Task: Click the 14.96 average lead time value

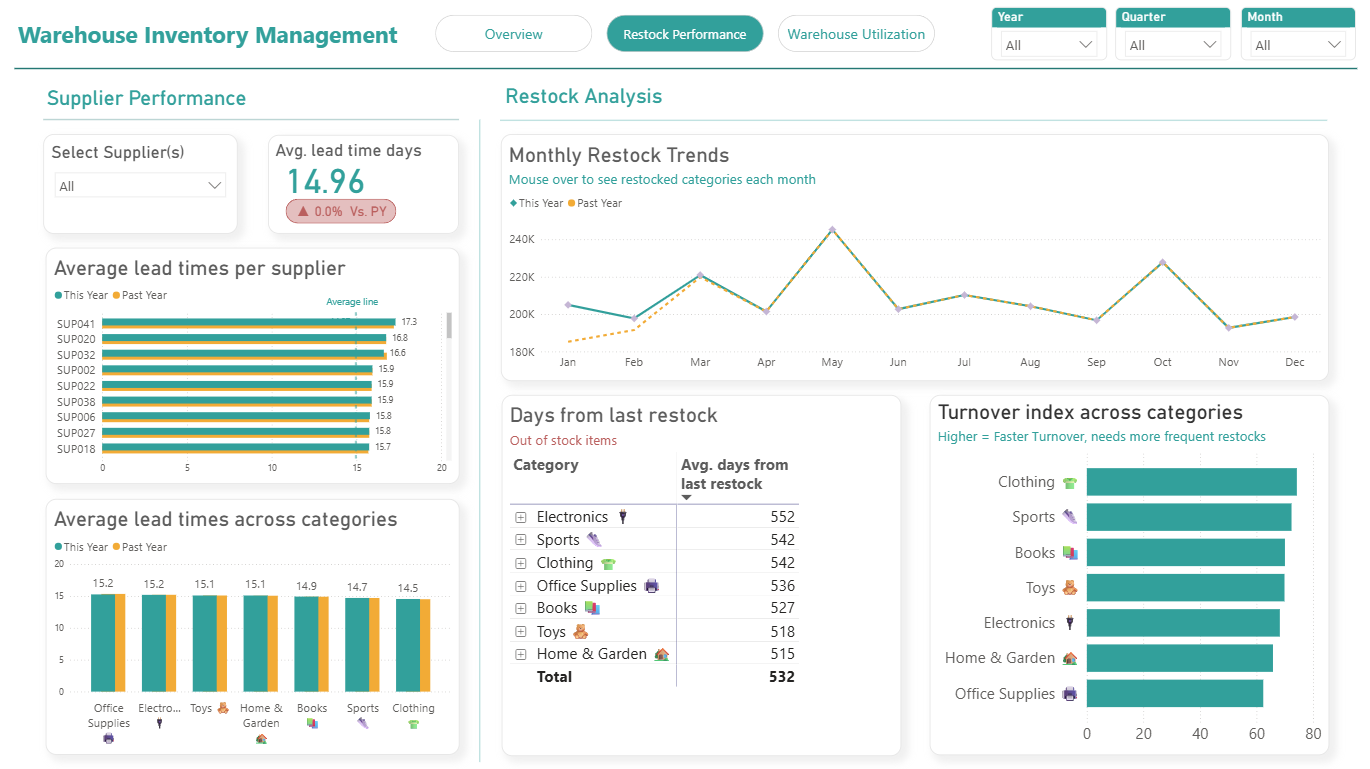Action: pos(326,181)
